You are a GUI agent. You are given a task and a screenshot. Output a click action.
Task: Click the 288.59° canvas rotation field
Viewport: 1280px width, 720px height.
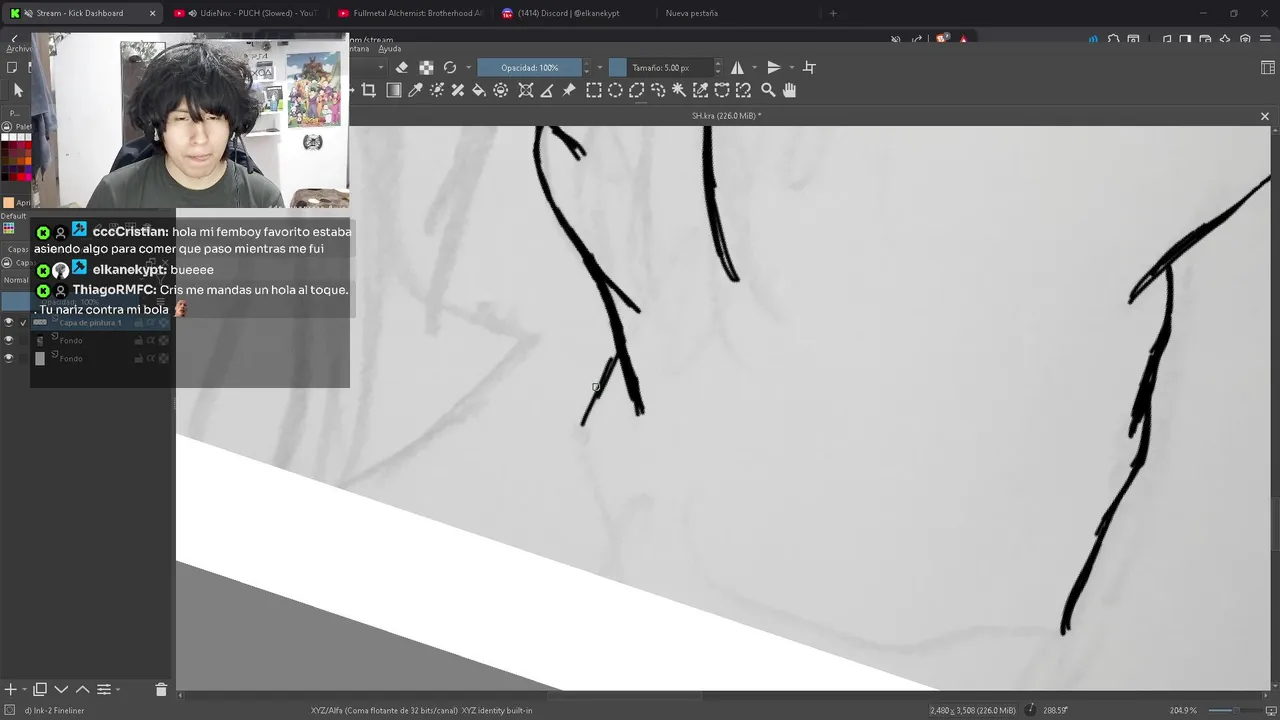1056,710
